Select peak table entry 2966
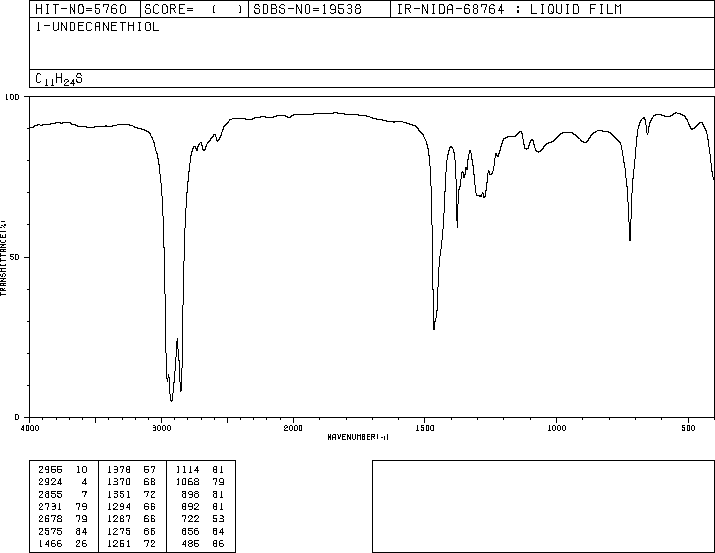 [50, 470]
